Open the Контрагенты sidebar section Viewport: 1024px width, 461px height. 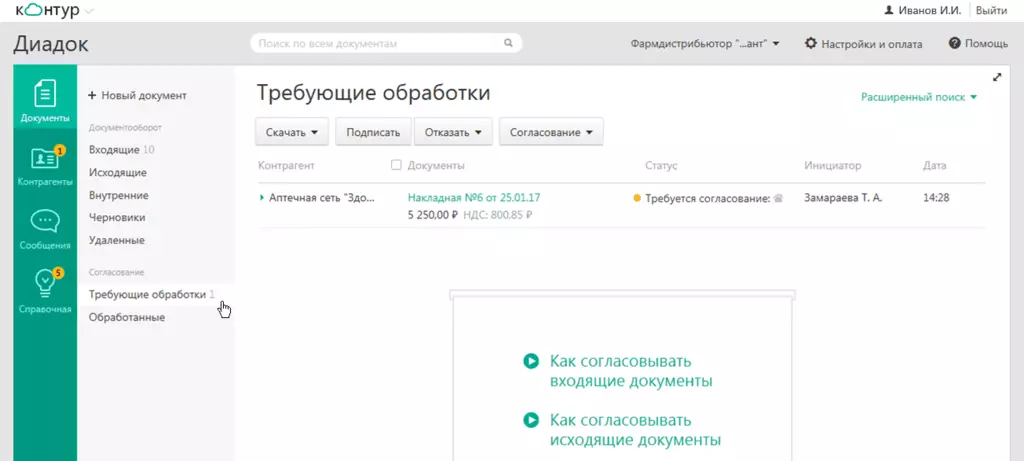click(45, 167)
